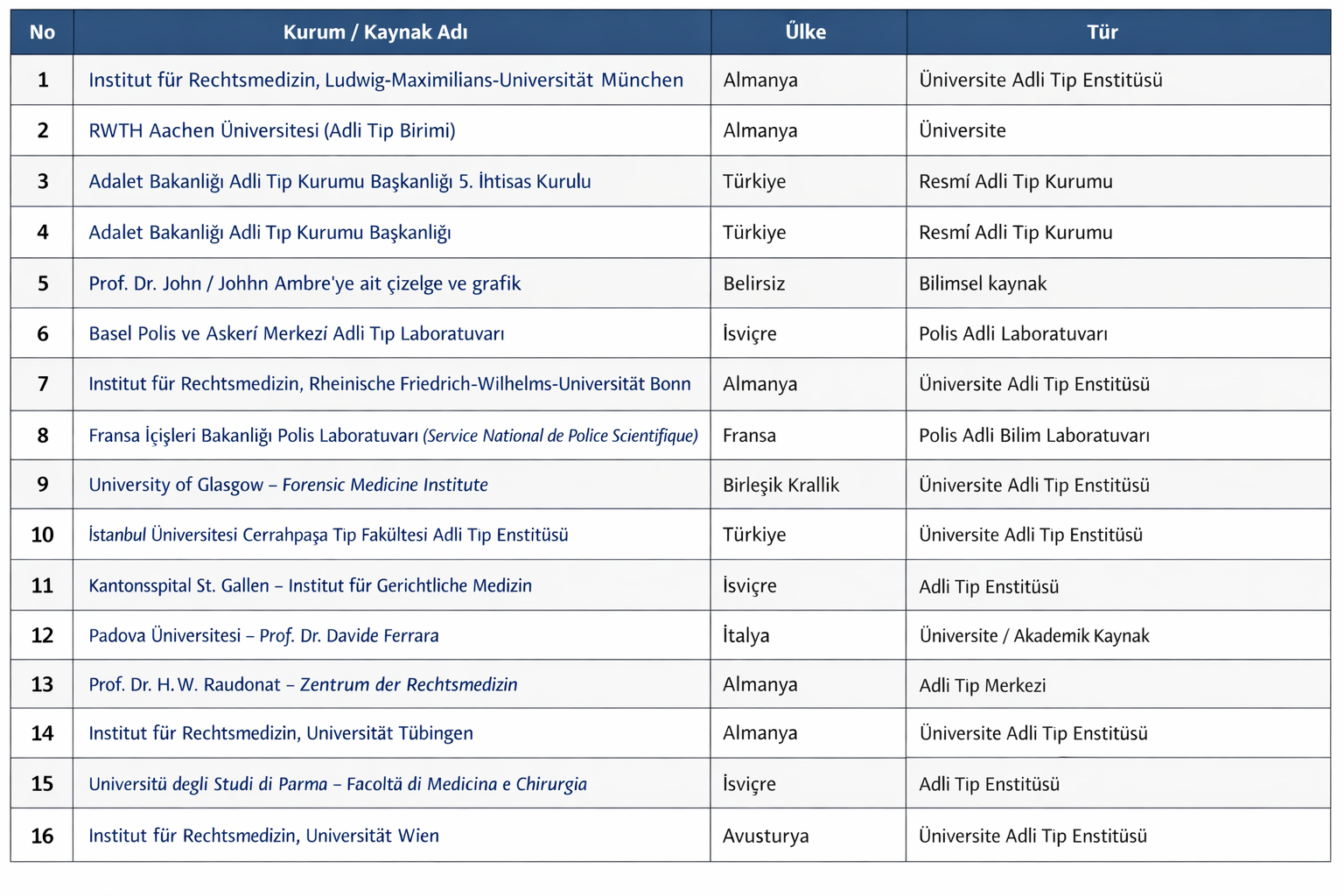1344x896 pixels.
Task: Select Prof. Dr. John Ambre çizelge entry
Action: pyautogui.click(x=304, y=283)
